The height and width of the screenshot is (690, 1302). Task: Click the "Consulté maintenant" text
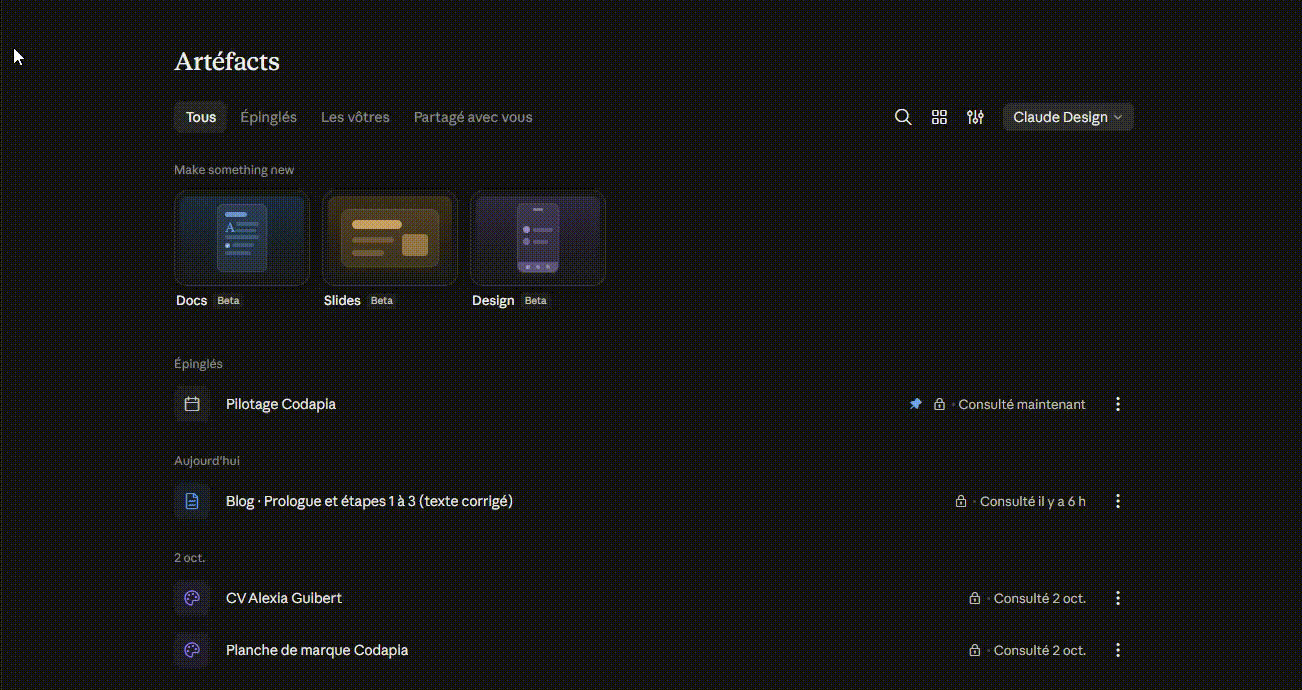point(1022,404)
